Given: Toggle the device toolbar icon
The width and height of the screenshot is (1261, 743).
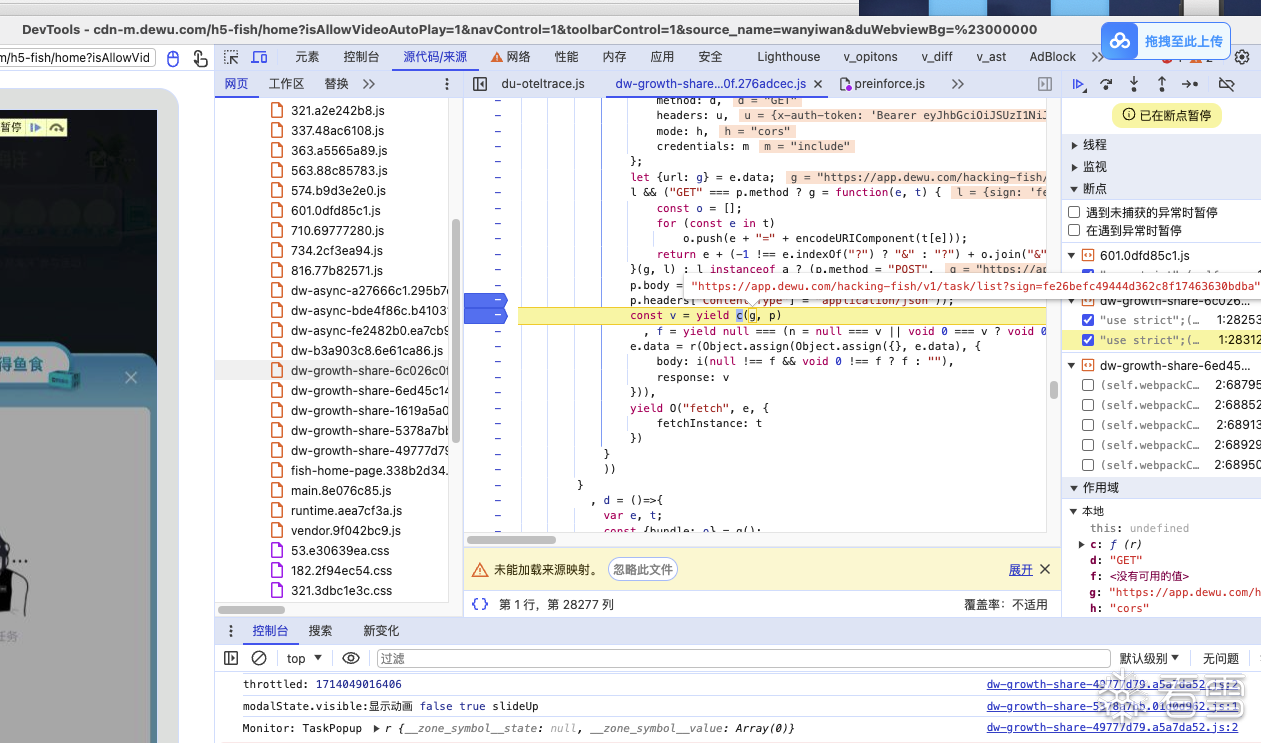Looking at the screenshot, I should 259,57.
